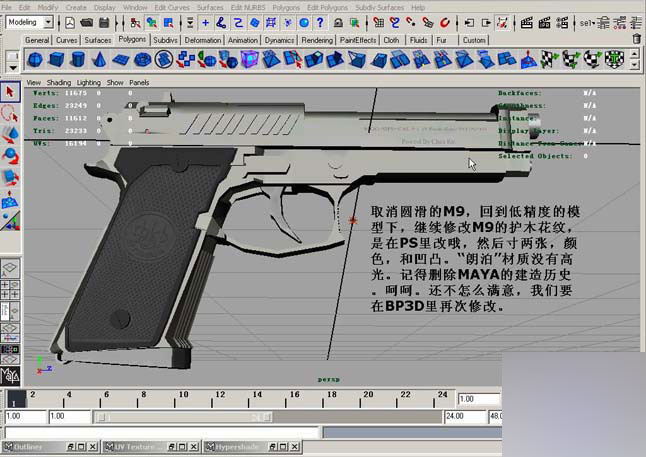Click frame 12 on the time slider
This screenshot has width=646, height=457.
pyautogui.click(x=212, y=398)
